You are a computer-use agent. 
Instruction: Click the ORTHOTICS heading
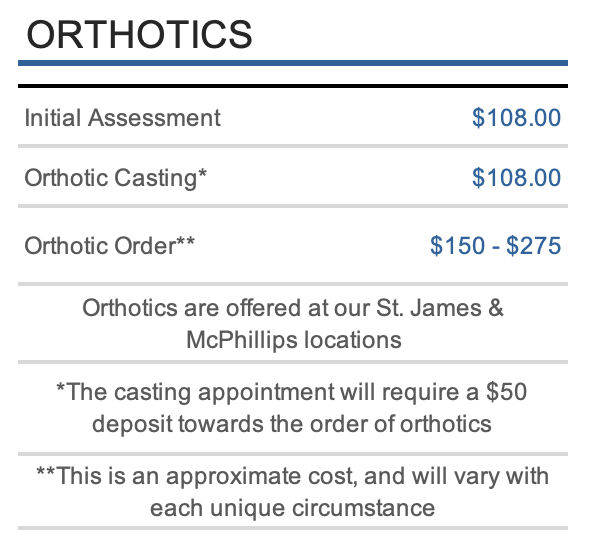pyautogui.click(x=138, y=34)
